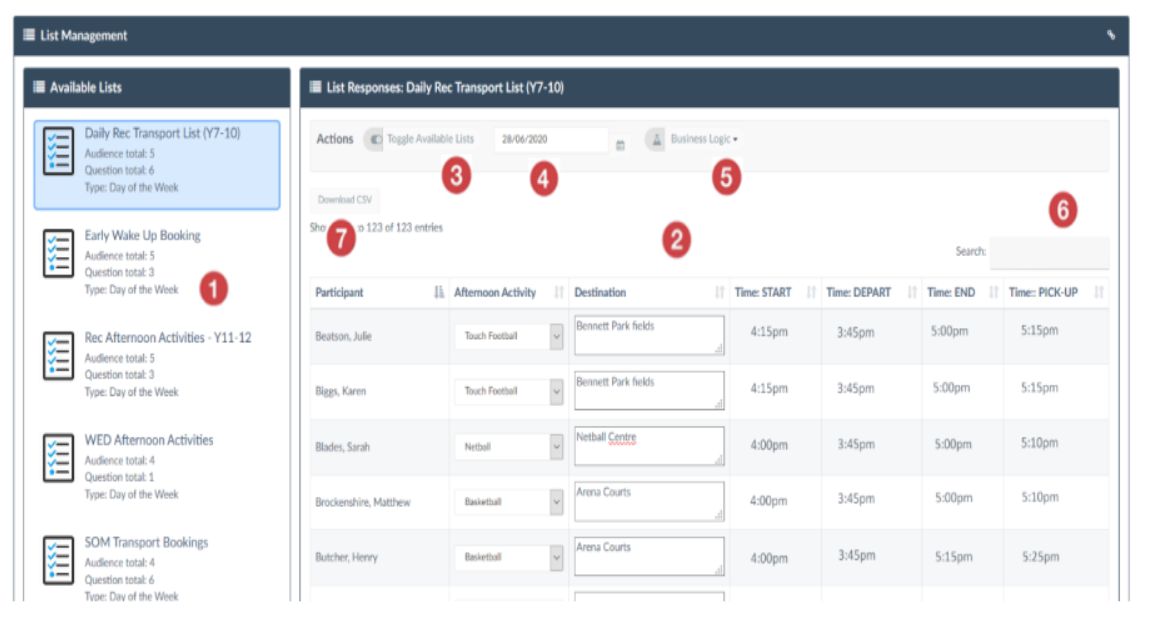Viewport: 1149px width, 636px height.
Task: Click the Business Logic flask icon
Action: tap(656, 139)
